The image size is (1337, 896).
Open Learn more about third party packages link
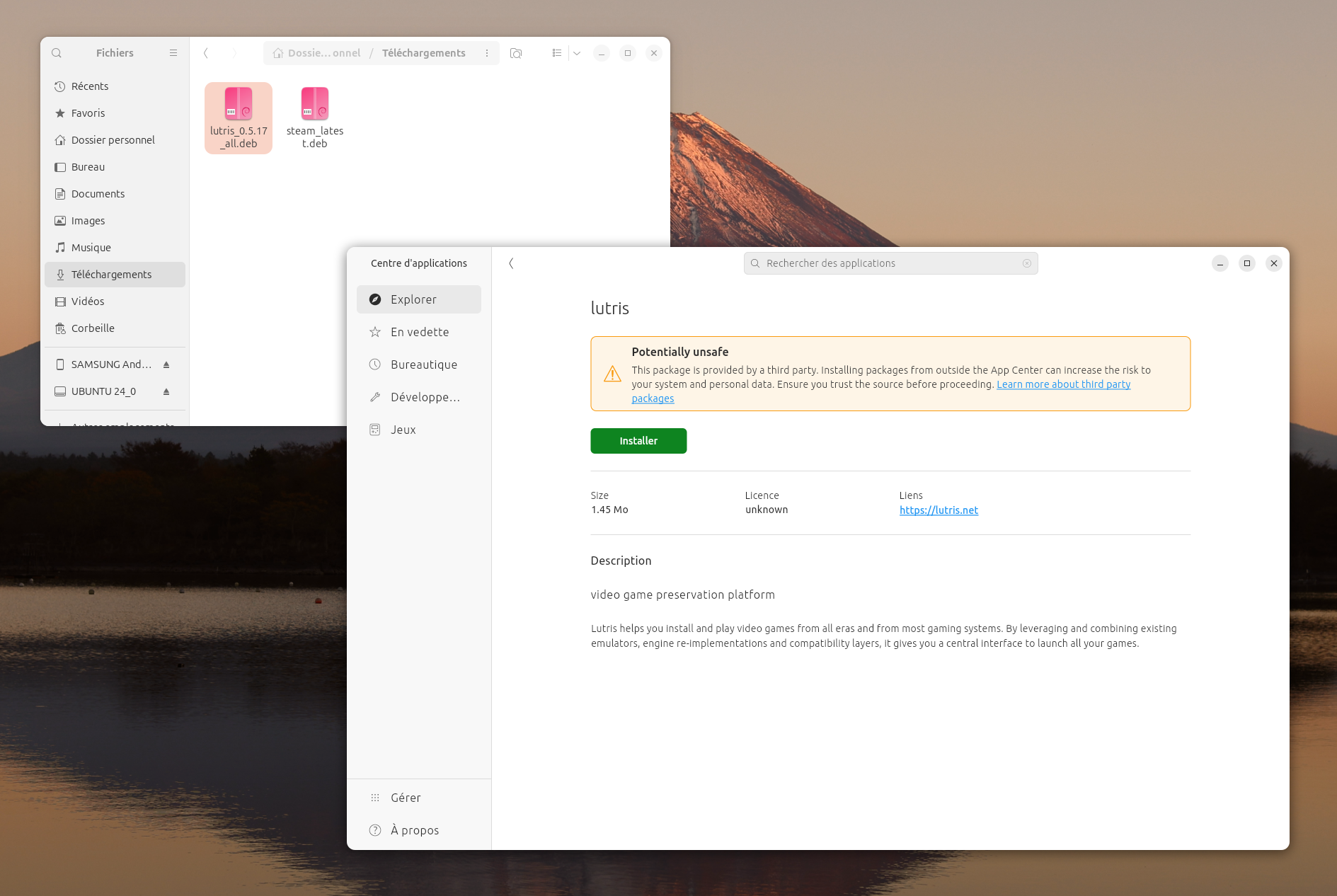(x=1063, y=384)
